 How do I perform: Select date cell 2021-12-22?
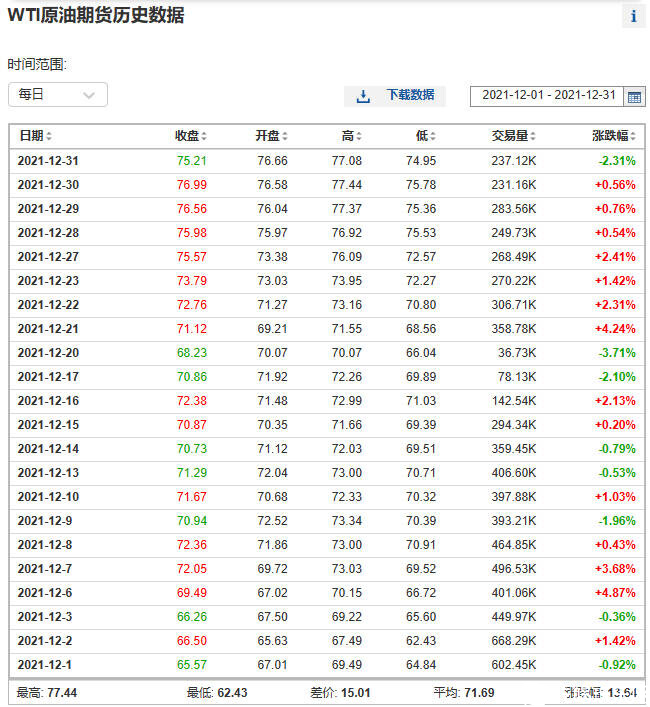(48, 305)
